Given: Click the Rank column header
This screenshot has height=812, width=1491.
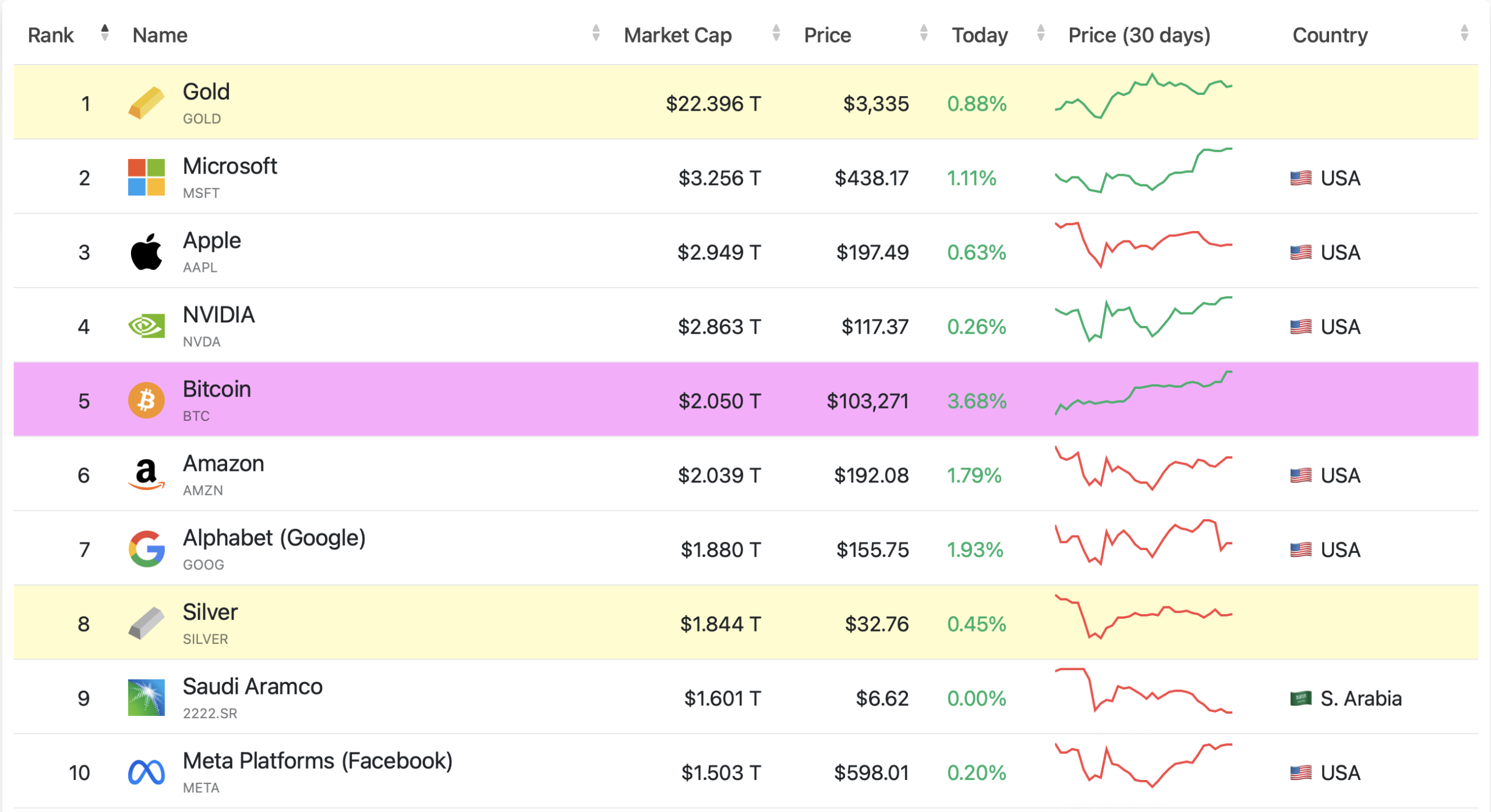Looking at the screenshot, I should pos(51,35).
